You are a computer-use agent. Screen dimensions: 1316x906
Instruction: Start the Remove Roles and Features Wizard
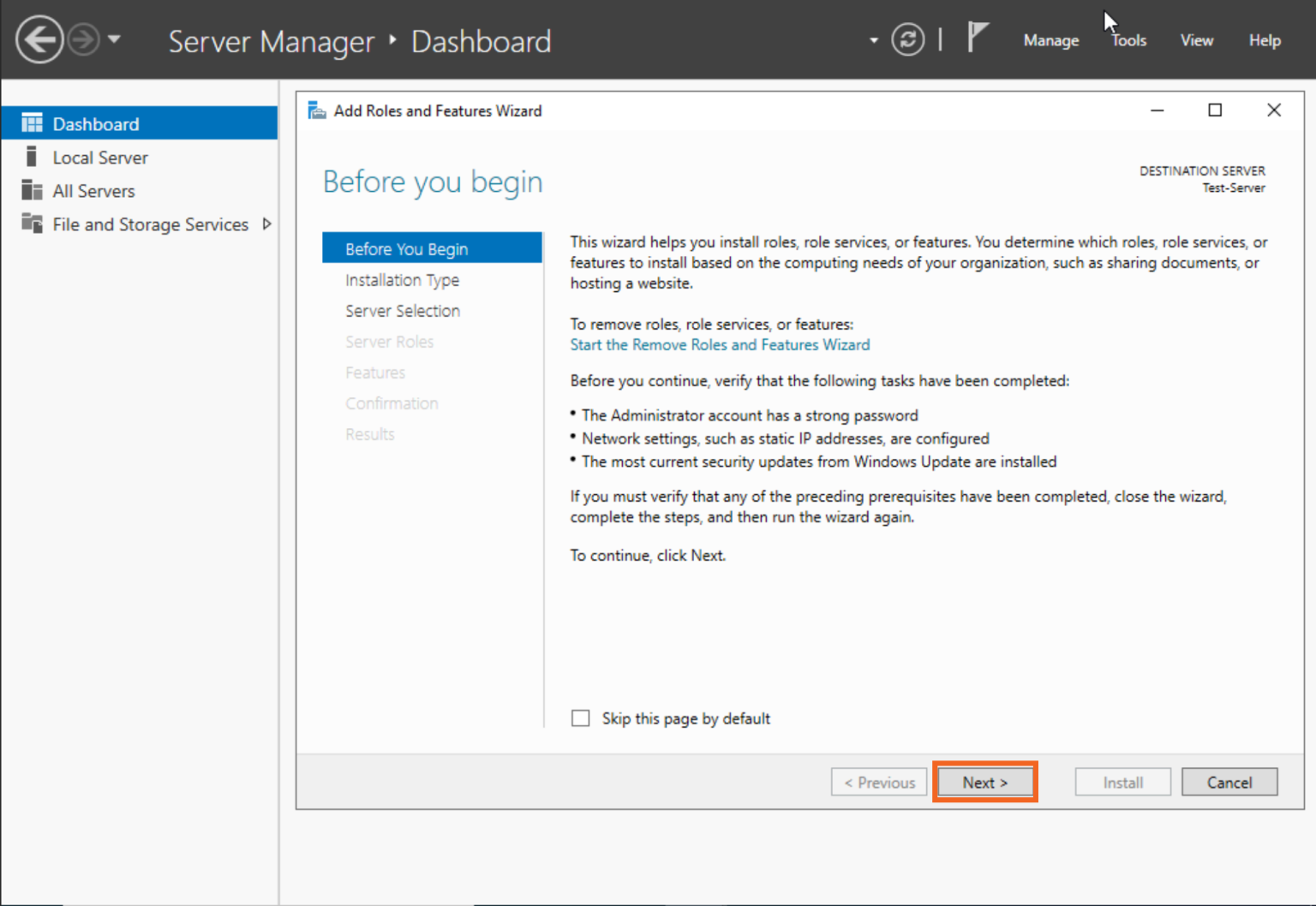click(x=720, y=344)
